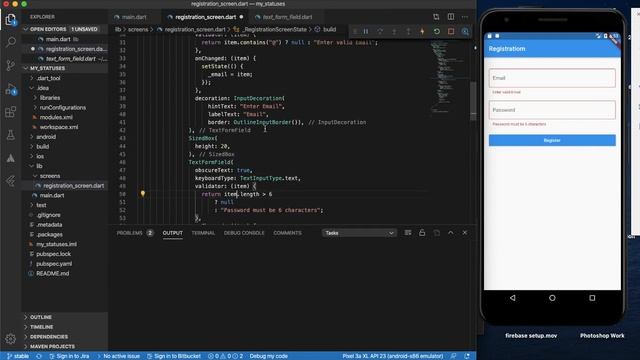Clear the output panel
The image size is (640, 360).
click(408, 233)
